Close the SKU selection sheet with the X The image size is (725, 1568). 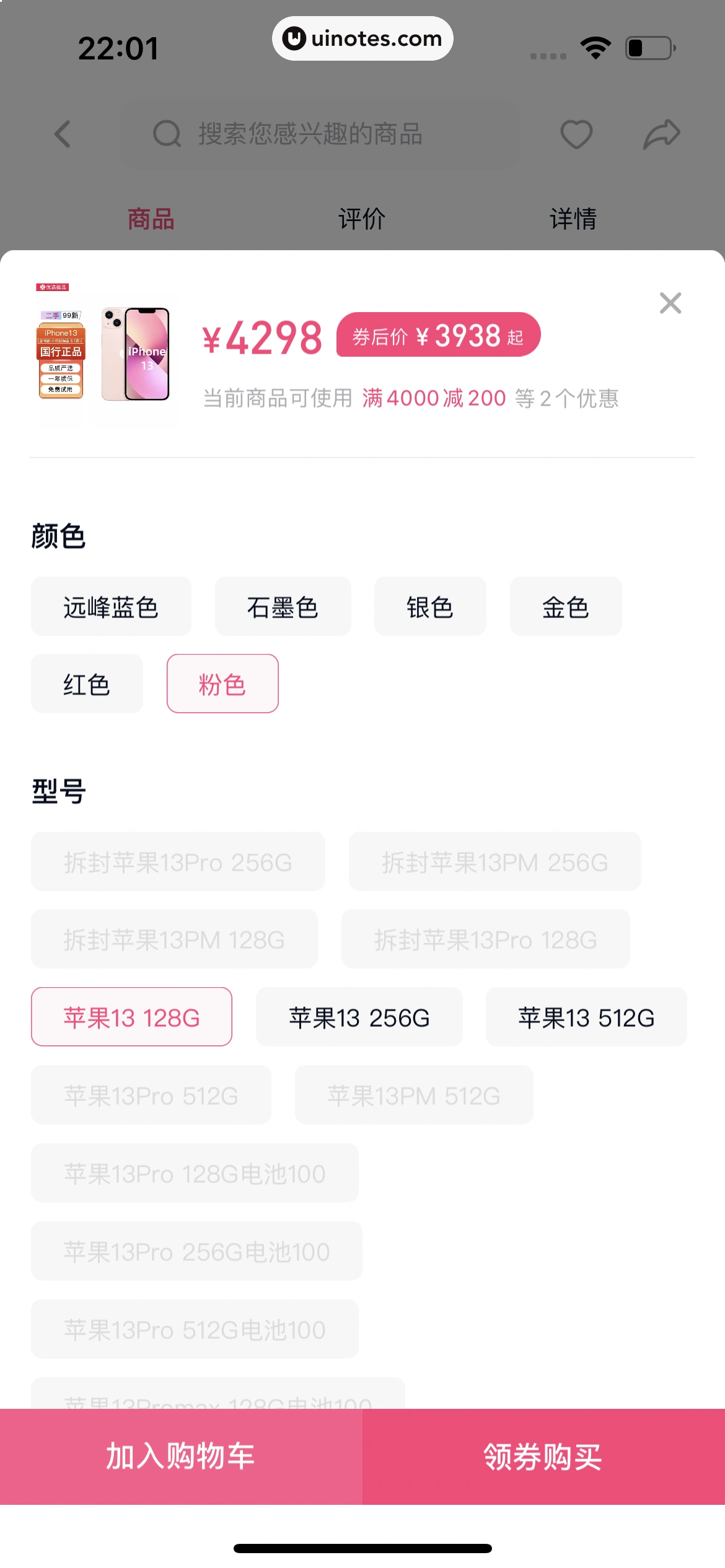(x=670, y=303)
